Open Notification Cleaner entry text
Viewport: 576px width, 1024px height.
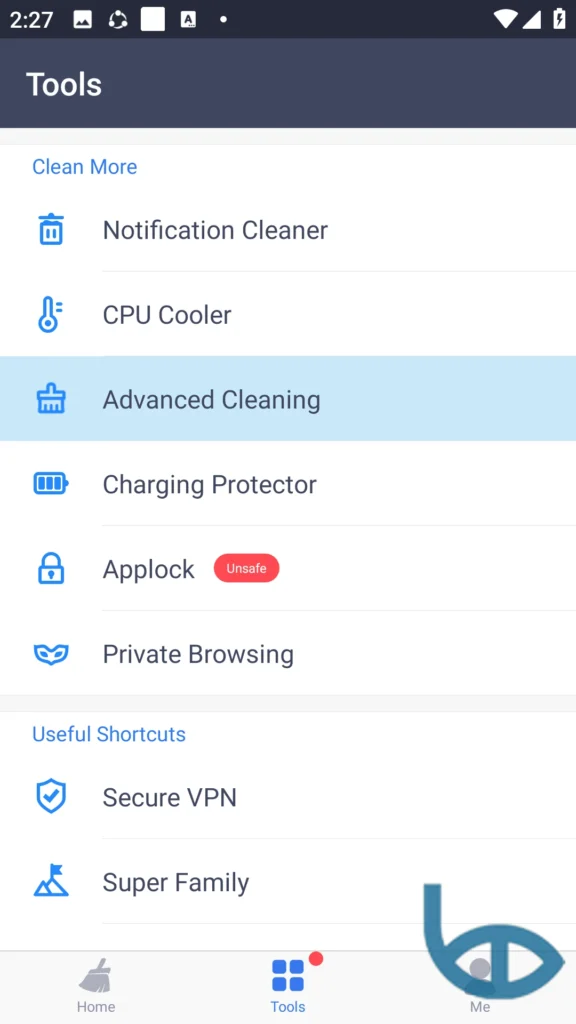point(215,230)
